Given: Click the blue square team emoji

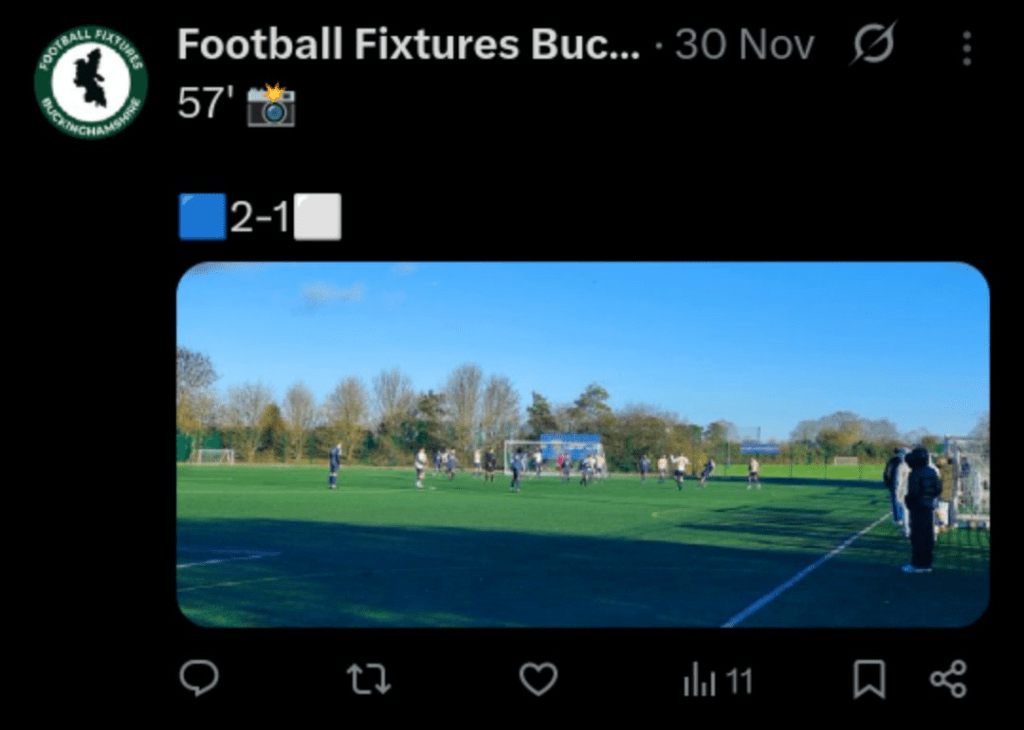Looking at the screenshot, I should coord(203,217).
